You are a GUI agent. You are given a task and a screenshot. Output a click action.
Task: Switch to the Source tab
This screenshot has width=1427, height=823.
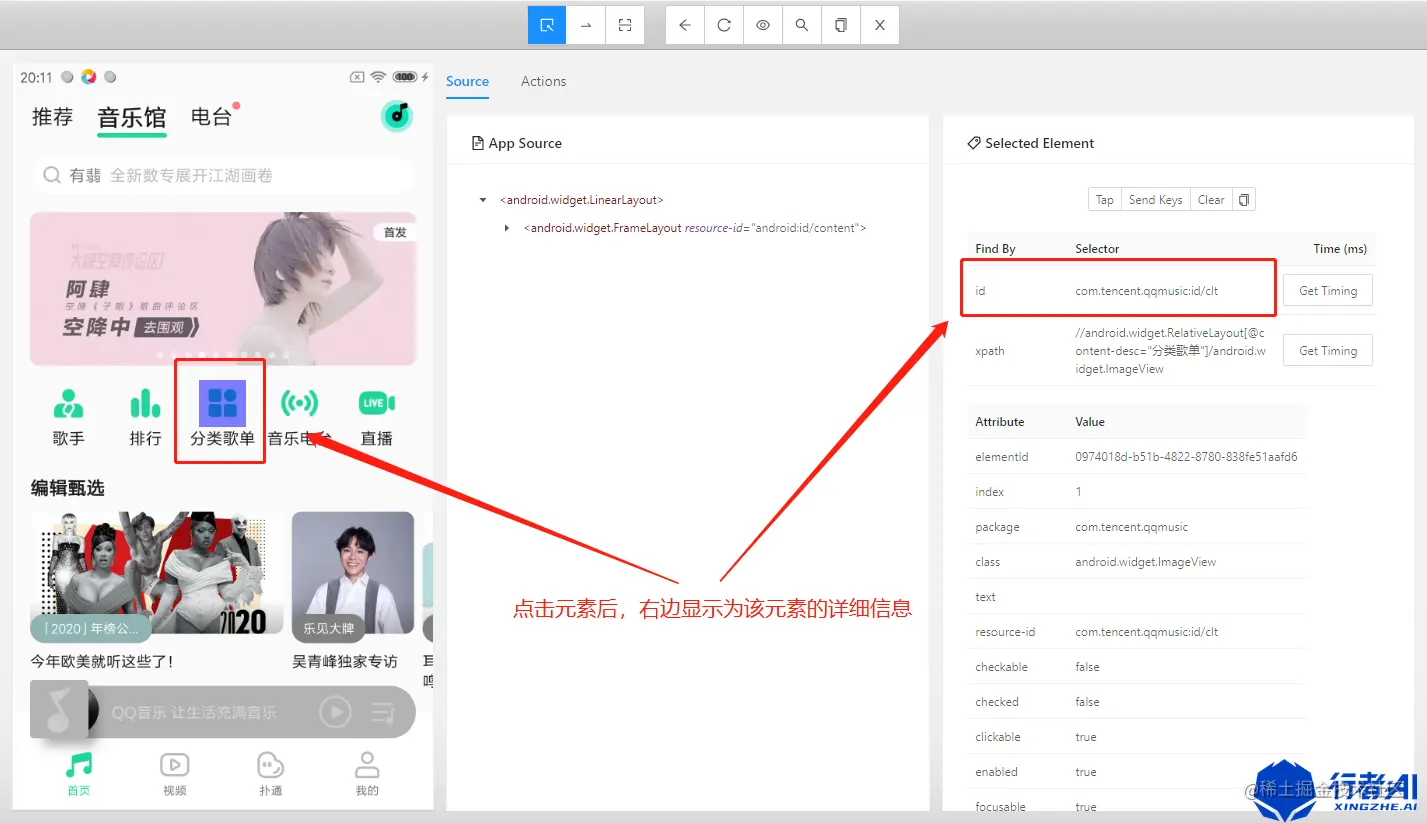pos(467,81)
